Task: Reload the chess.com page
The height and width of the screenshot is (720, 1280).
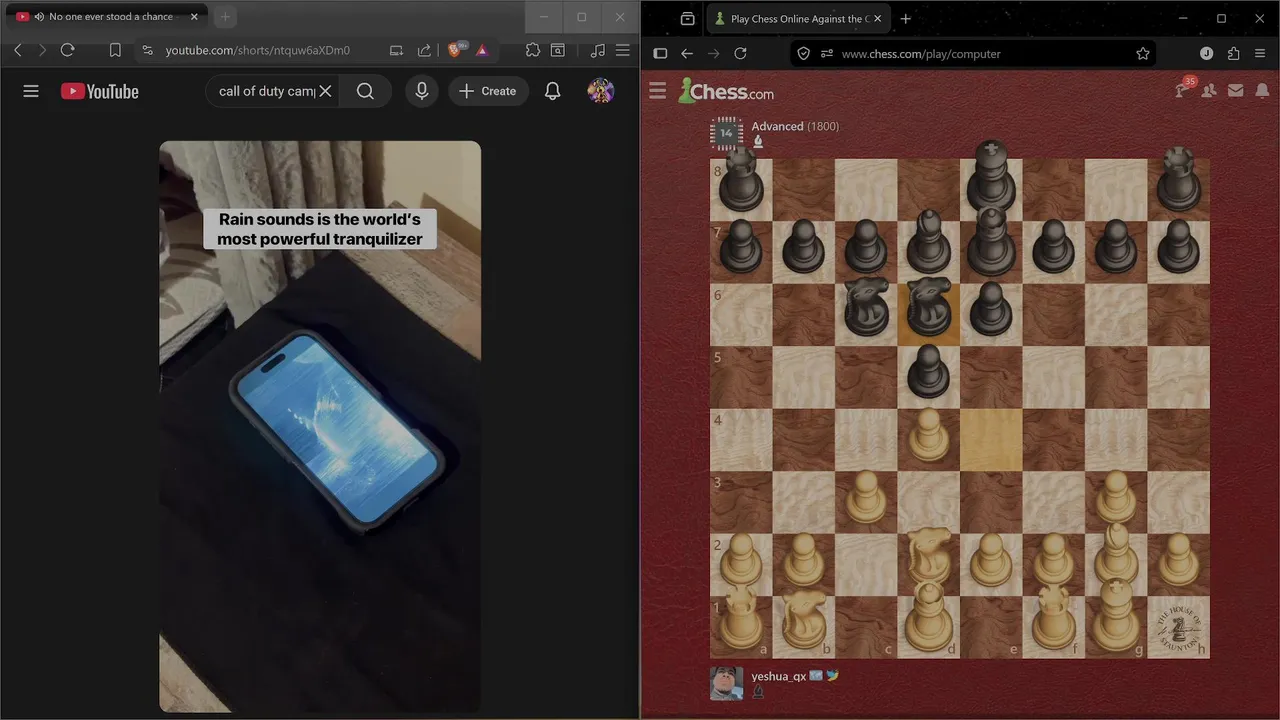Action: (741, 54)
